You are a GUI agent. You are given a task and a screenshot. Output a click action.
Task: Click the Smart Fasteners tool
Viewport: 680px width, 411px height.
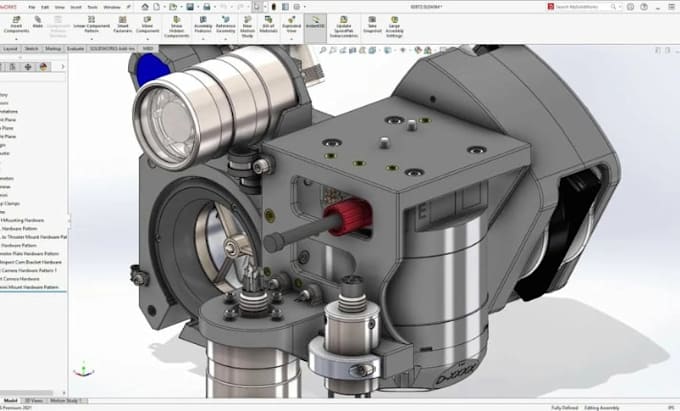[123, 25]
